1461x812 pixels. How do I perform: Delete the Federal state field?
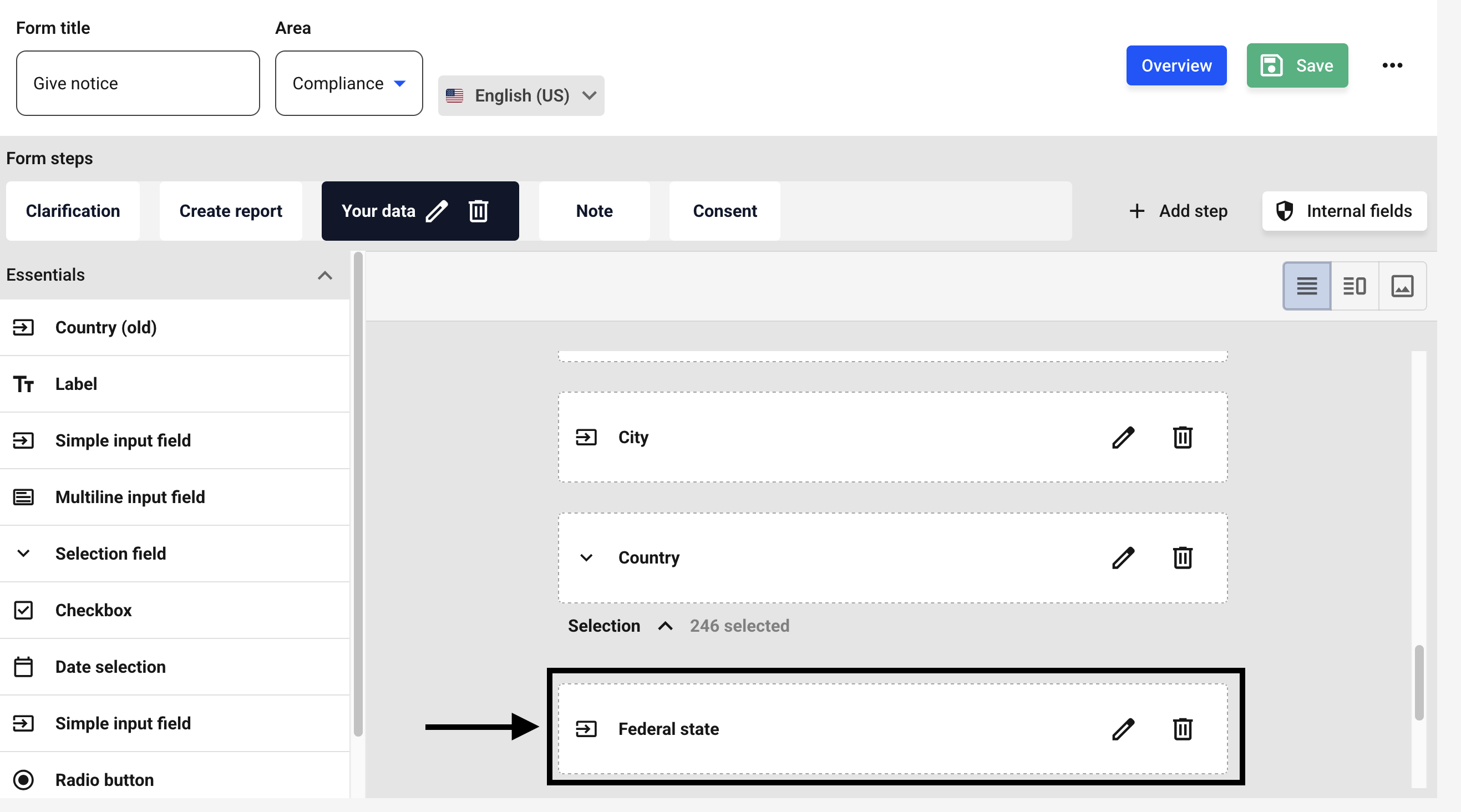coord(1182,729)
